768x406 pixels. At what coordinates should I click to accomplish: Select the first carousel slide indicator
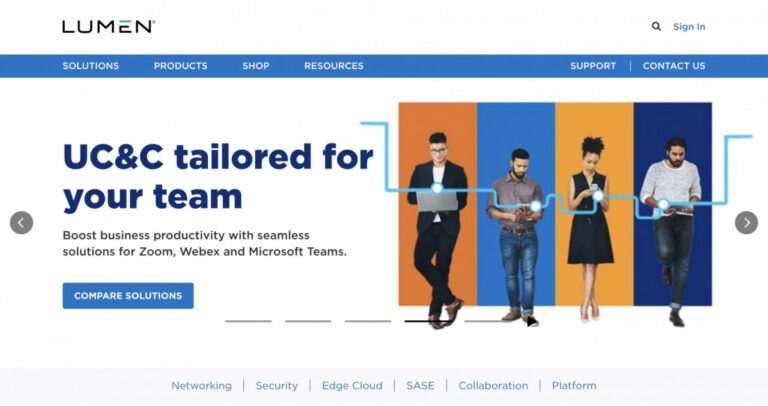tap(248, 321)
